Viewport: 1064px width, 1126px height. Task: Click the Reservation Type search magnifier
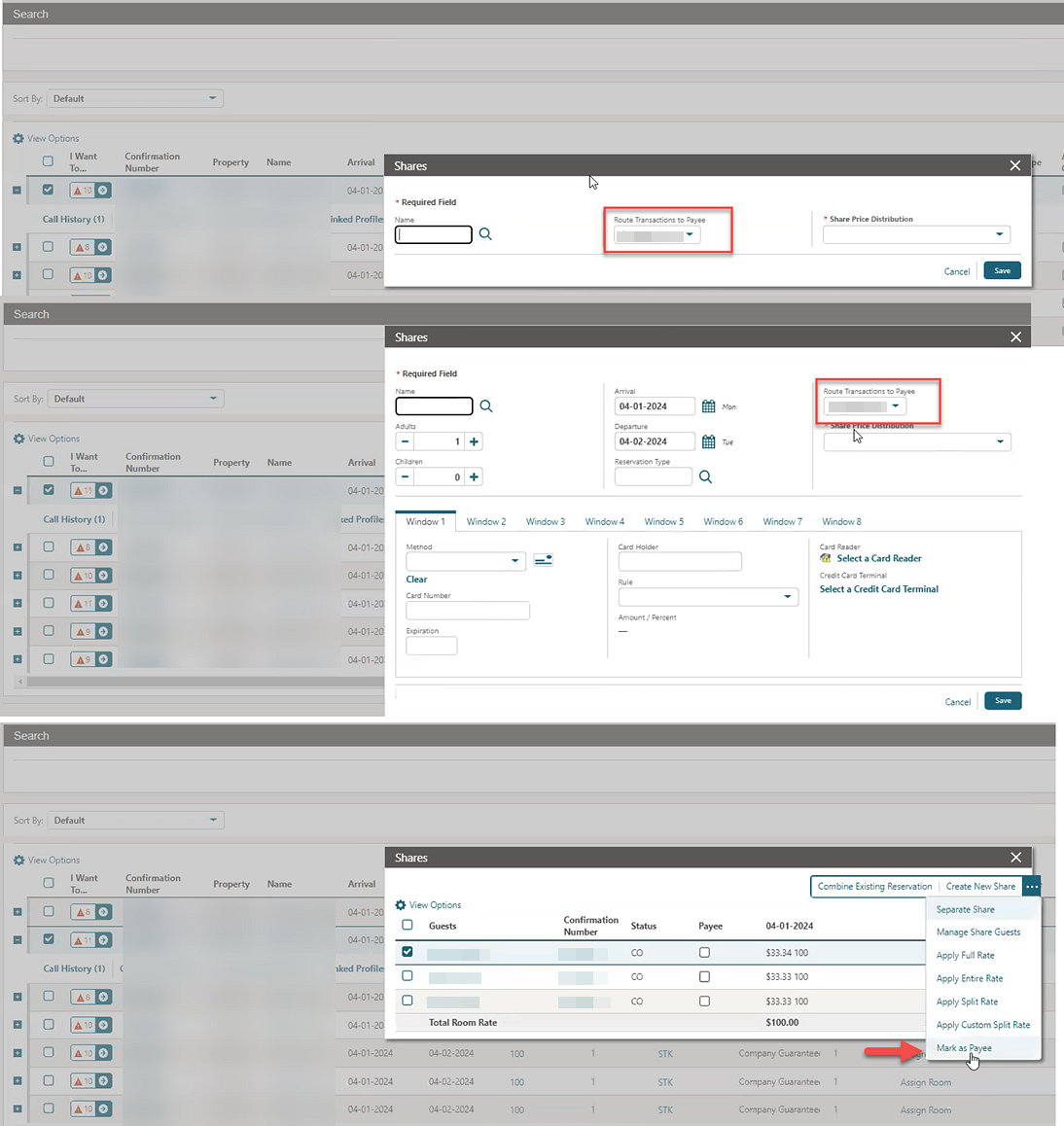tap(705, 476)
